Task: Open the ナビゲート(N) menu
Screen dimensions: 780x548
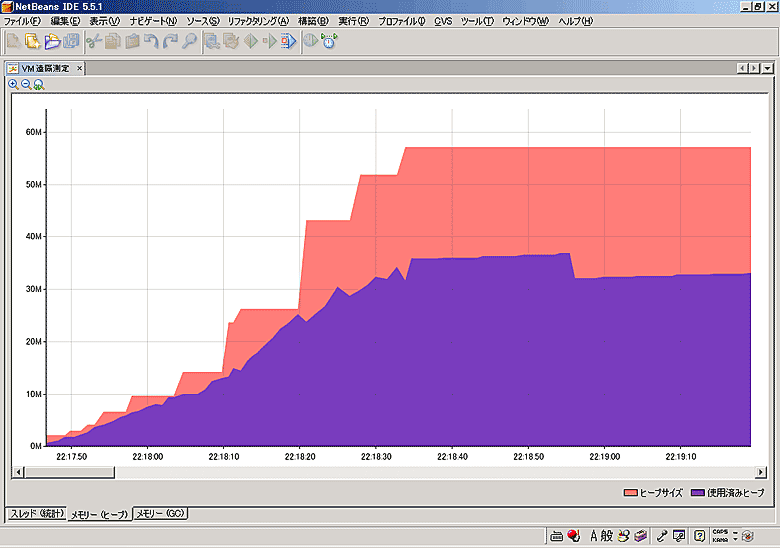Action: (x=153, y=21)
